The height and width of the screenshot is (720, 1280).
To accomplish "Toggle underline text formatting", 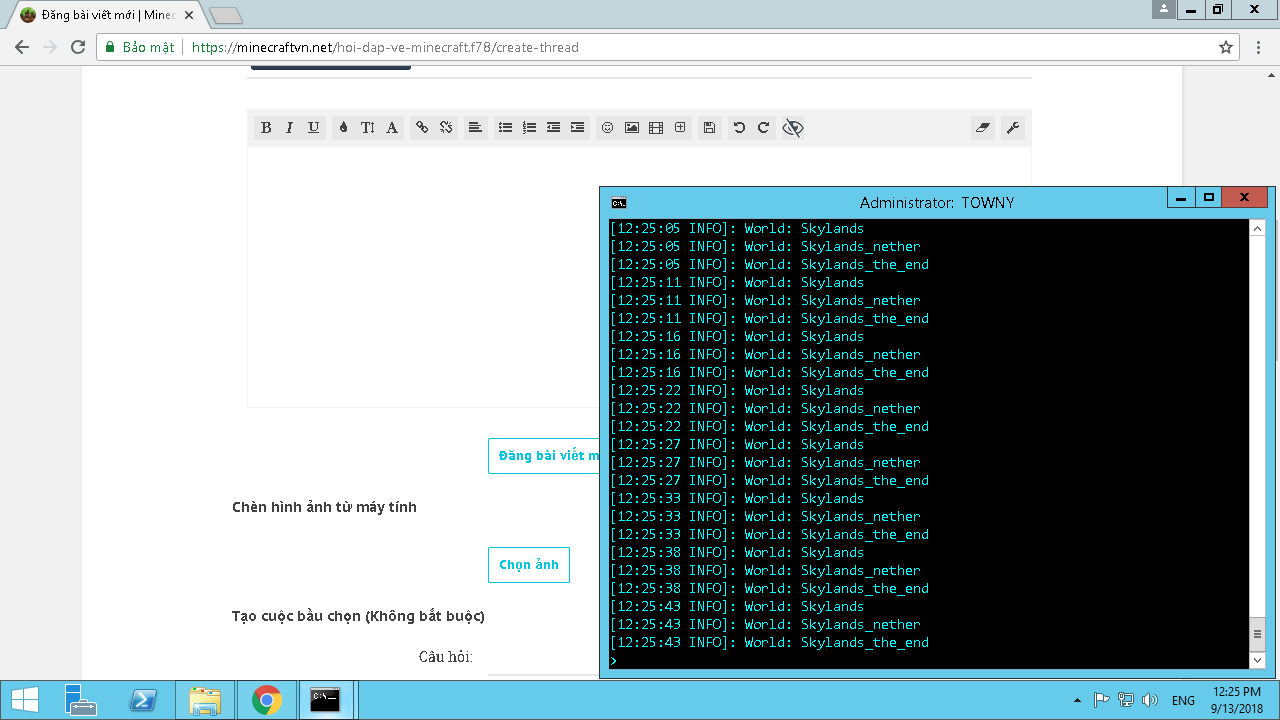I will (x=314, y=128).
